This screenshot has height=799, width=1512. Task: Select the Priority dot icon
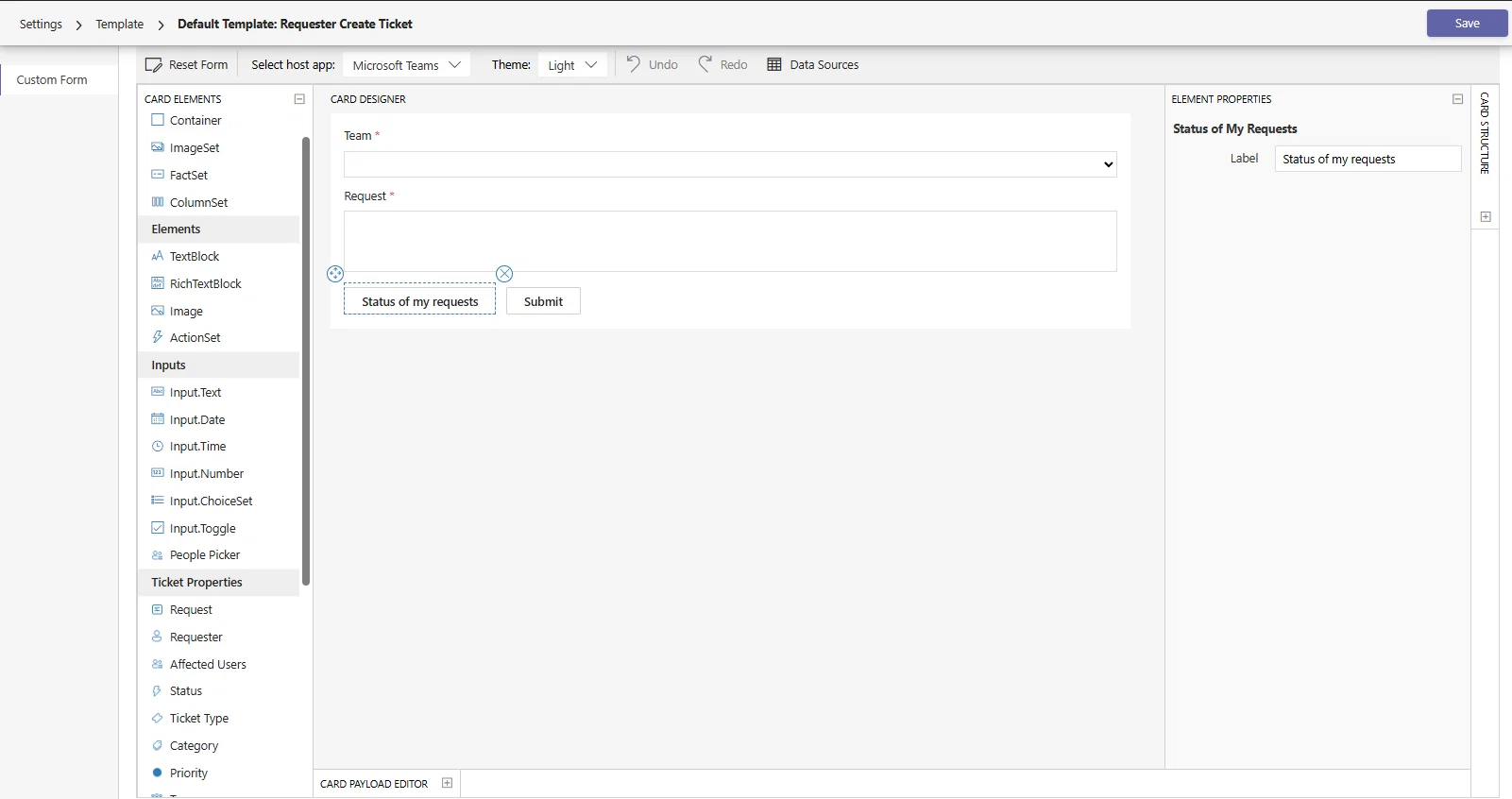click(158, 773)
